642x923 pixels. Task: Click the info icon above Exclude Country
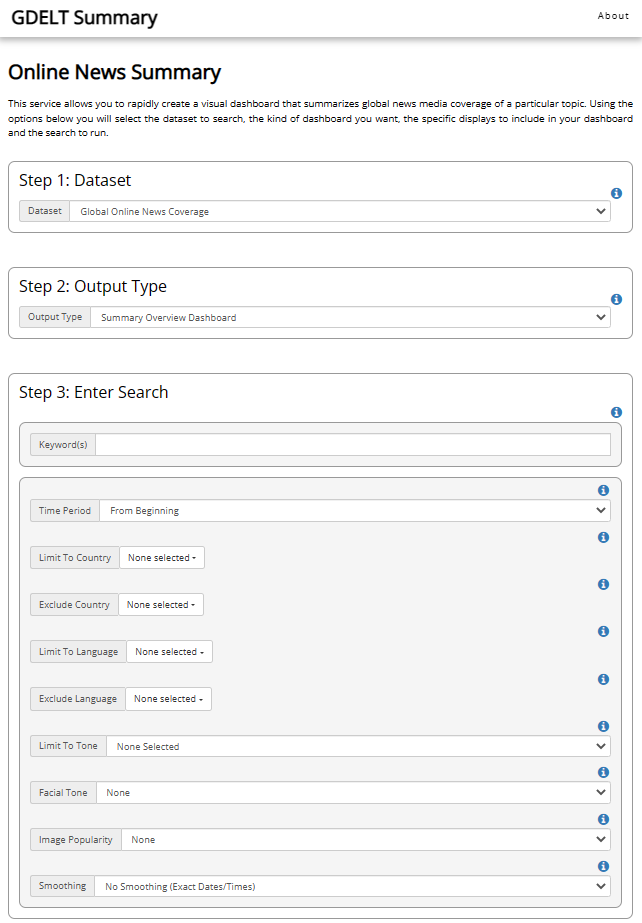click(x=603, y=584)
